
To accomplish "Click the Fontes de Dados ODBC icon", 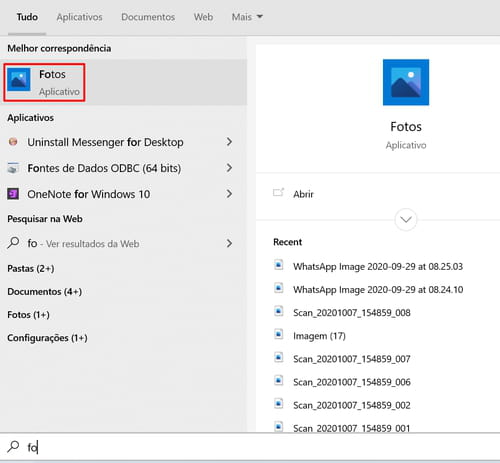I will [x=13, y=168].
